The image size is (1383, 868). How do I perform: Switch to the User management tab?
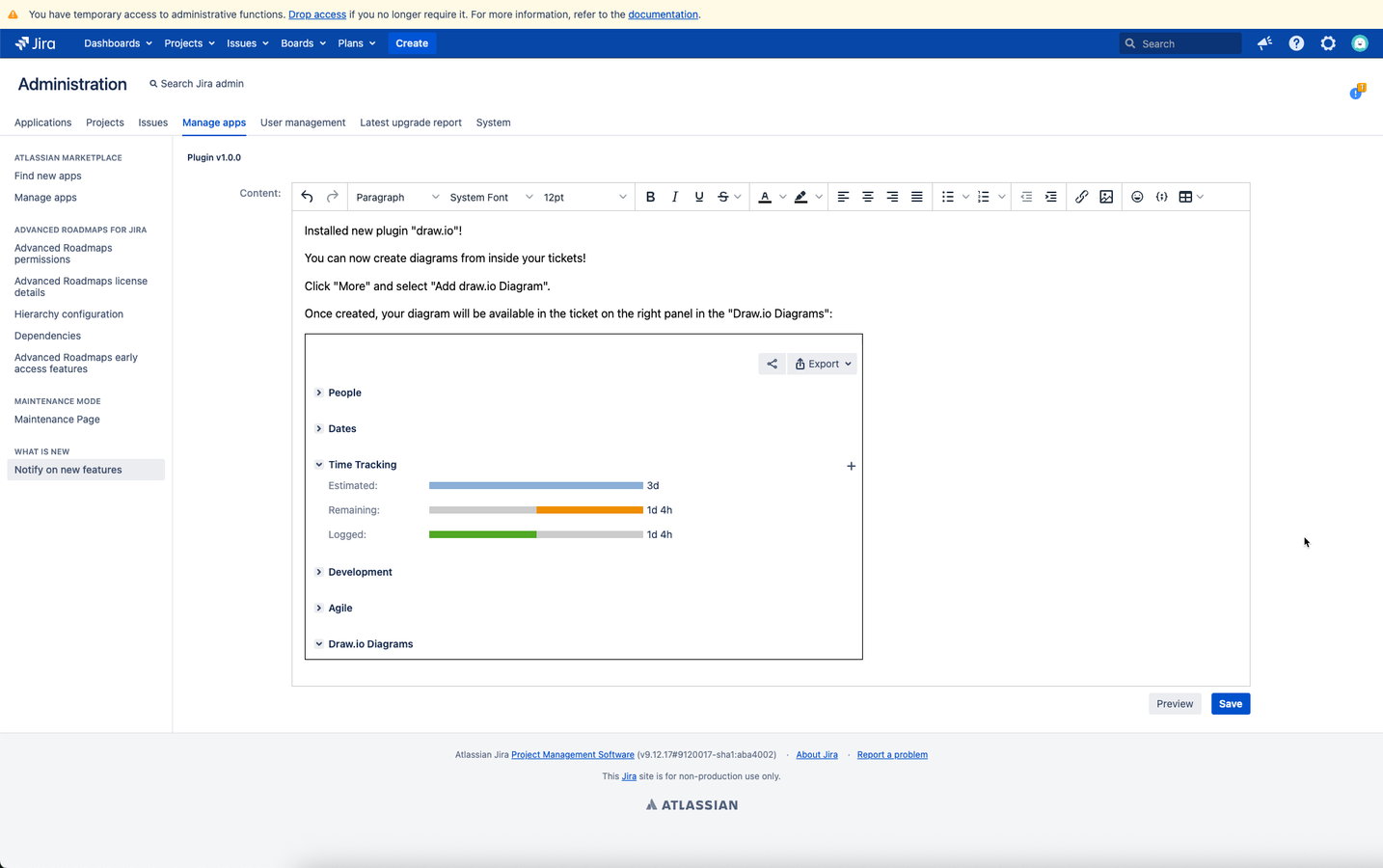[x=303, y=122]
